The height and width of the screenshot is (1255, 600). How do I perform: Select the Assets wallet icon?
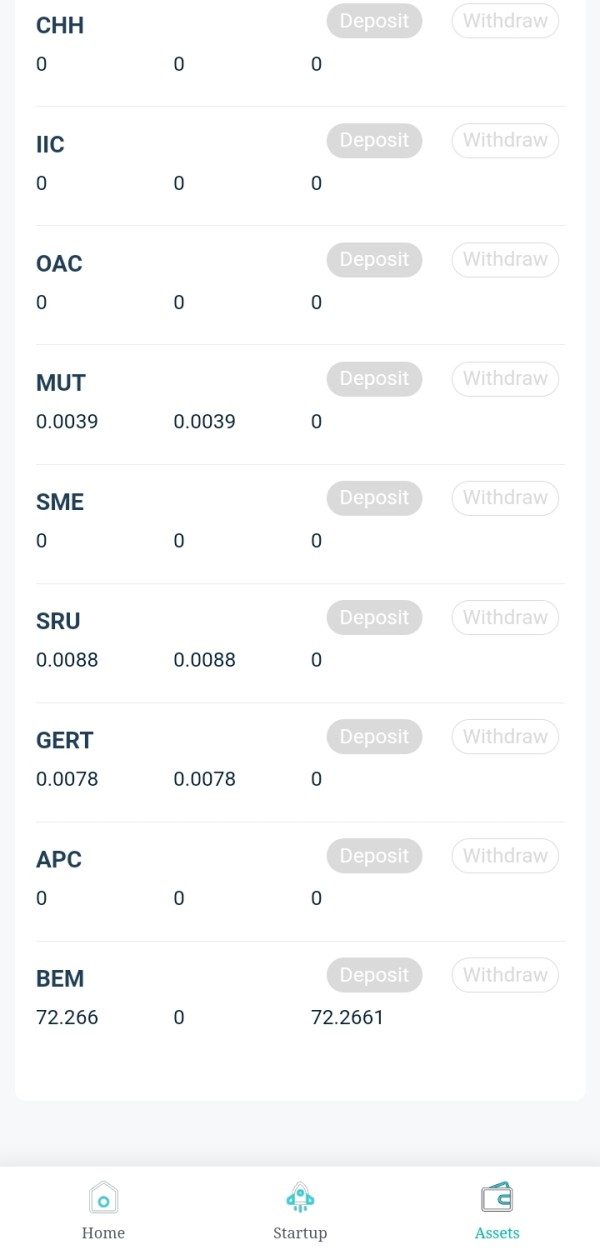[497, 1197]
